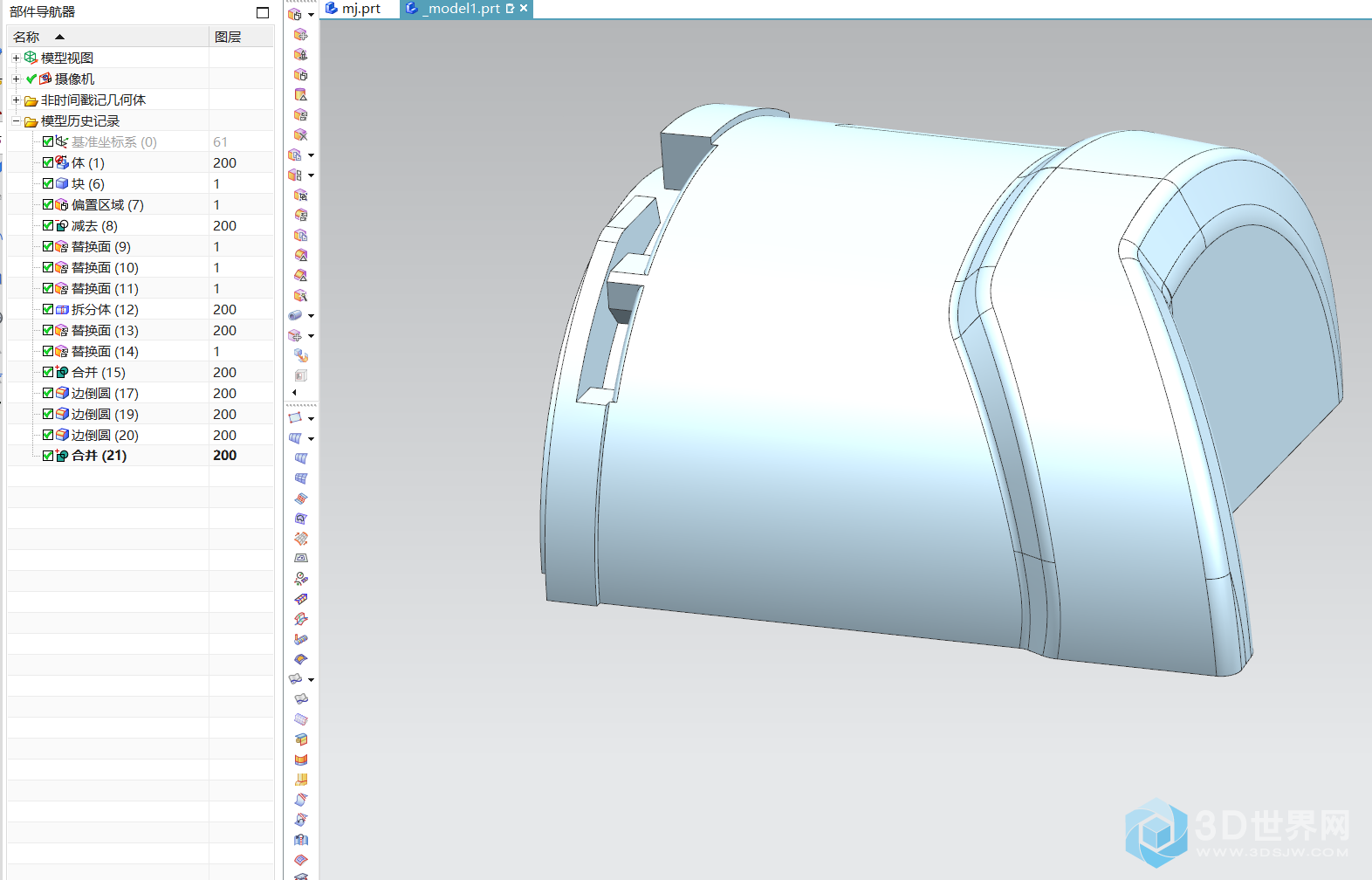Click the blue cubes with orange arrow icon
Image resolution: width=1372 pixels, height=880 pixels.
pos(300,355)
